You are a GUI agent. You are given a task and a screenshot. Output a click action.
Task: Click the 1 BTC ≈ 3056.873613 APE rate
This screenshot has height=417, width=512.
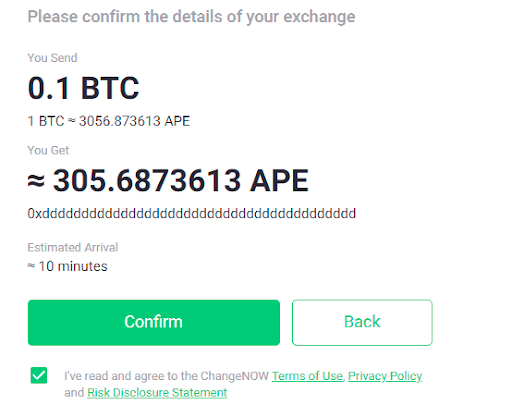109,121
